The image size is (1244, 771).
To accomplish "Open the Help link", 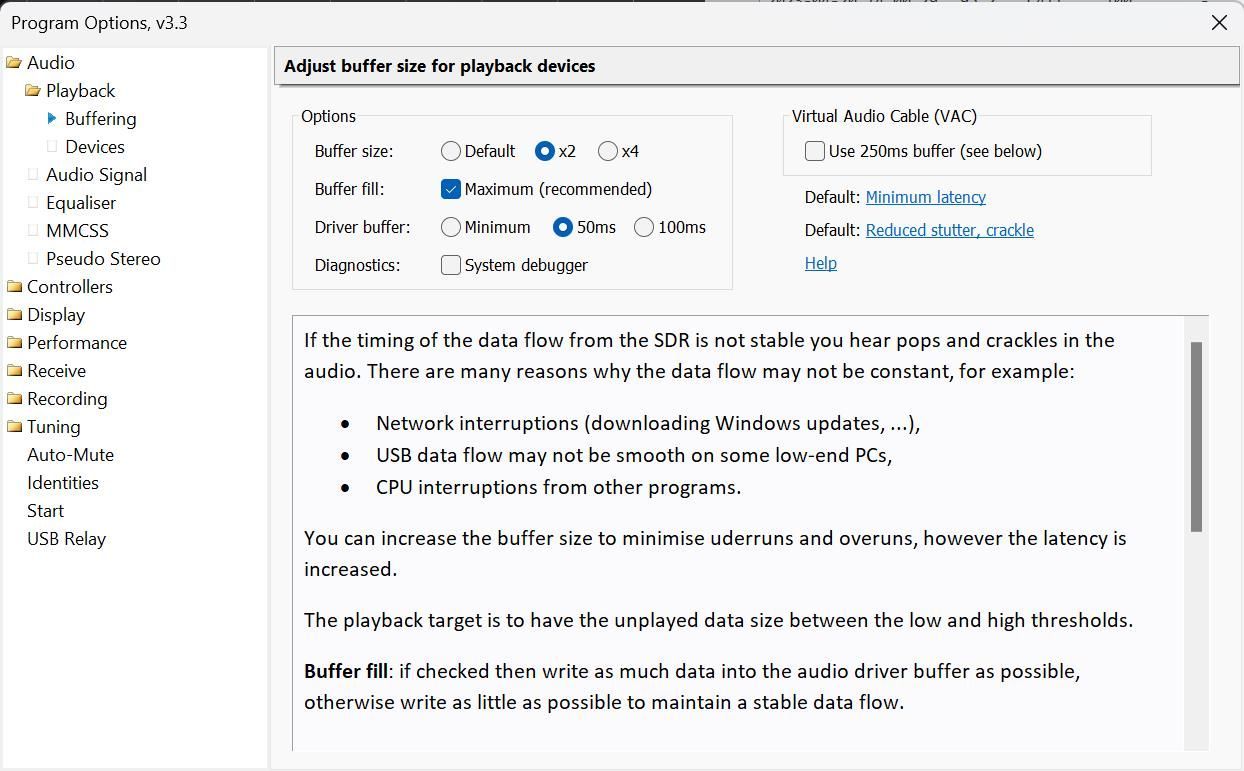I will click(x=820, y=264).
